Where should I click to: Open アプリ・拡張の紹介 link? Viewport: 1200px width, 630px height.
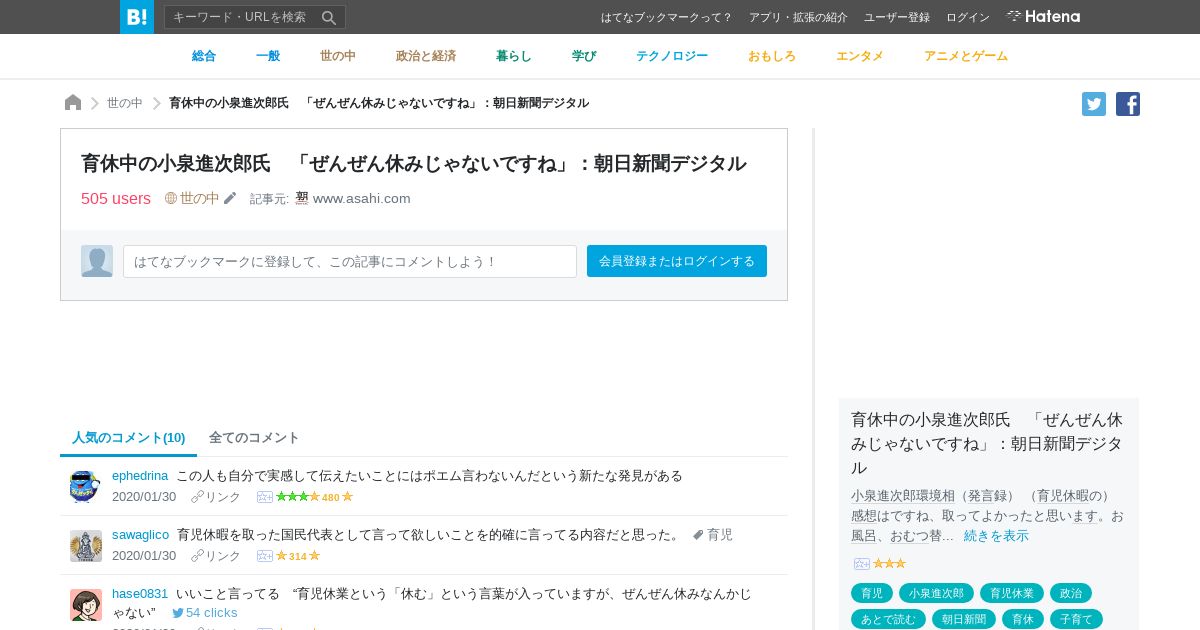coord(798,17)
